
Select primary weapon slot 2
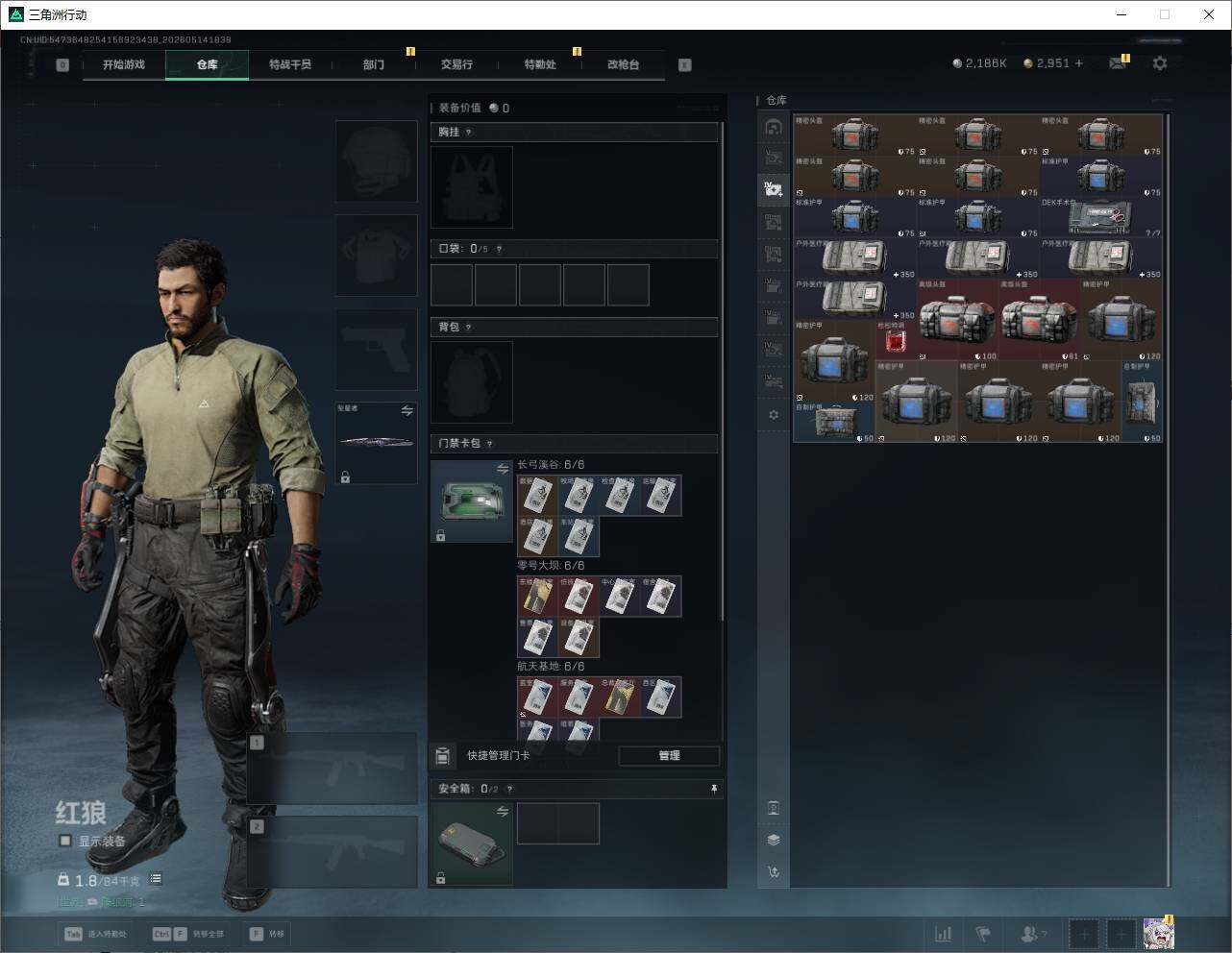click(333, 852)
